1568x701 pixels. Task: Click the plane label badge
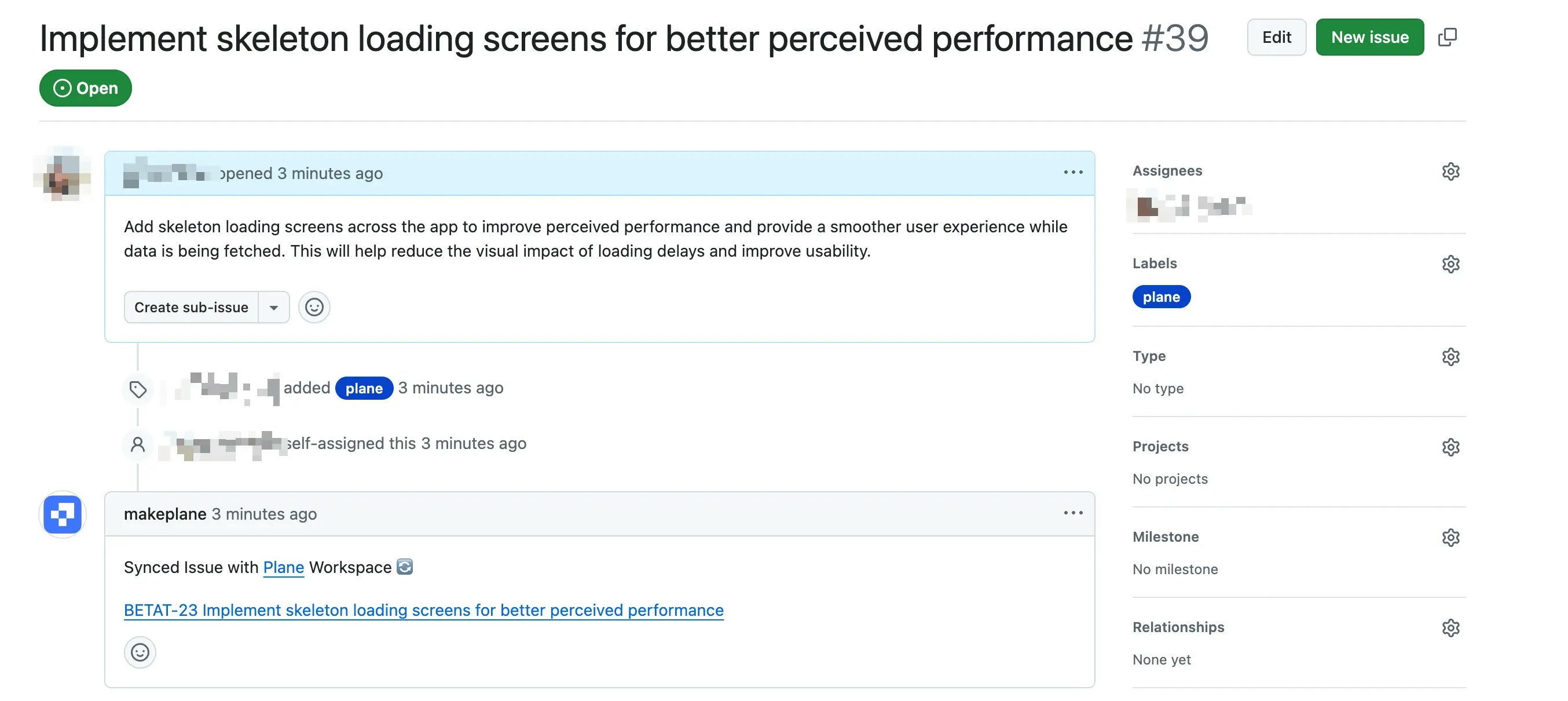click(1162, 297)
